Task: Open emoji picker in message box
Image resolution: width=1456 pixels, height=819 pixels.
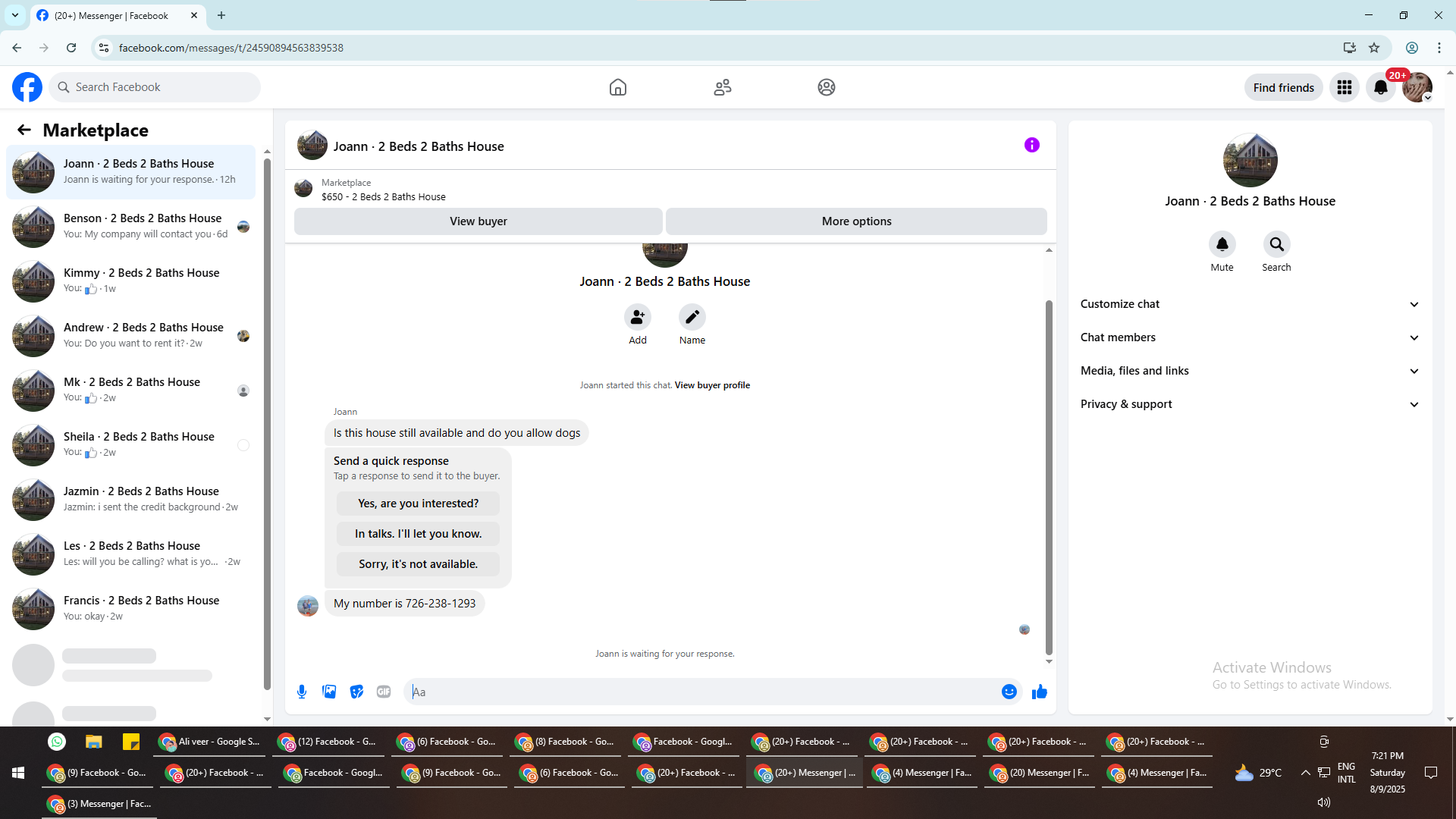Action: coord(1009,692)
